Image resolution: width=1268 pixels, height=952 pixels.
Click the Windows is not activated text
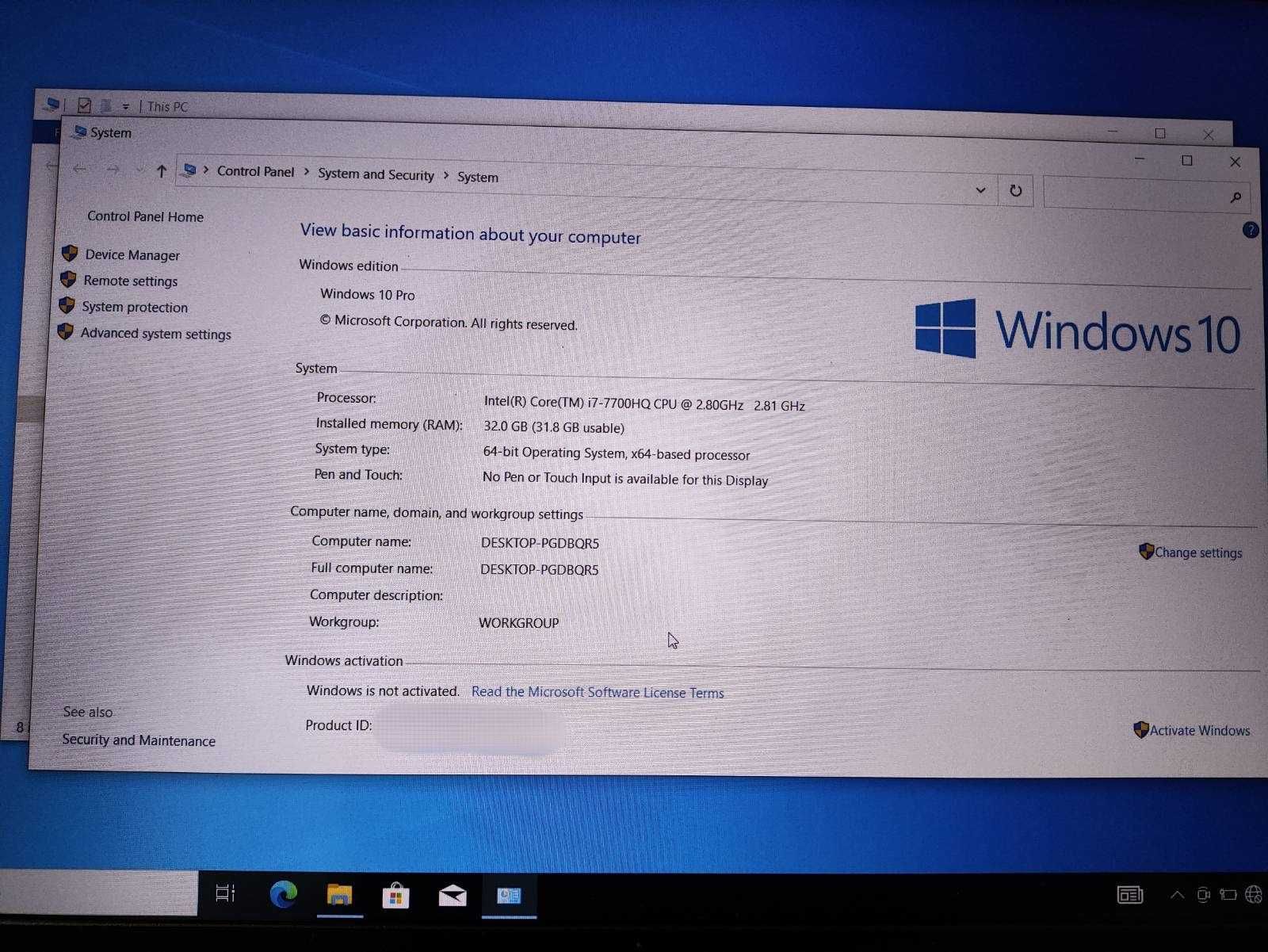pyautogui.click(x=383, y=690)
